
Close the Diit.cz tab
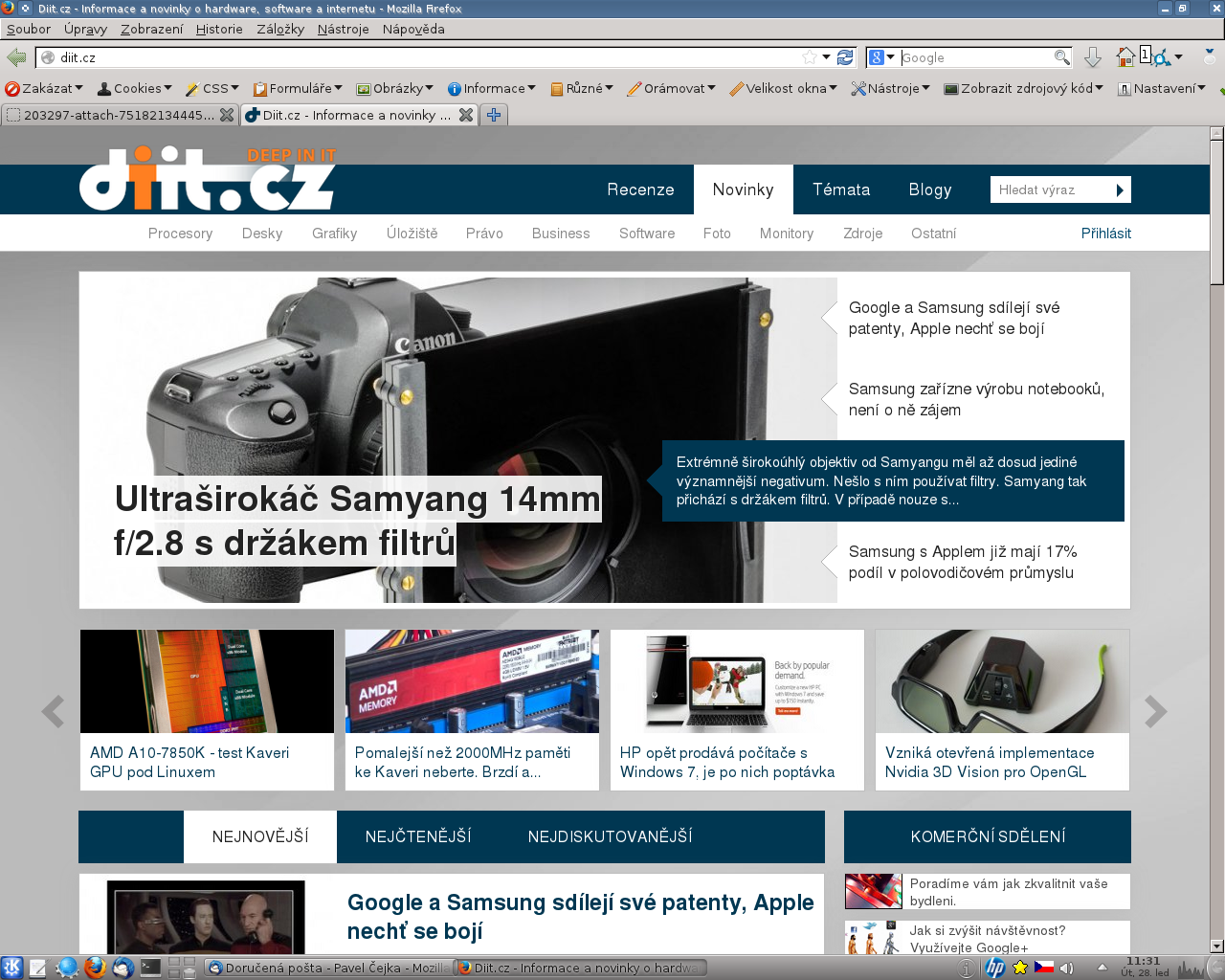466,115
